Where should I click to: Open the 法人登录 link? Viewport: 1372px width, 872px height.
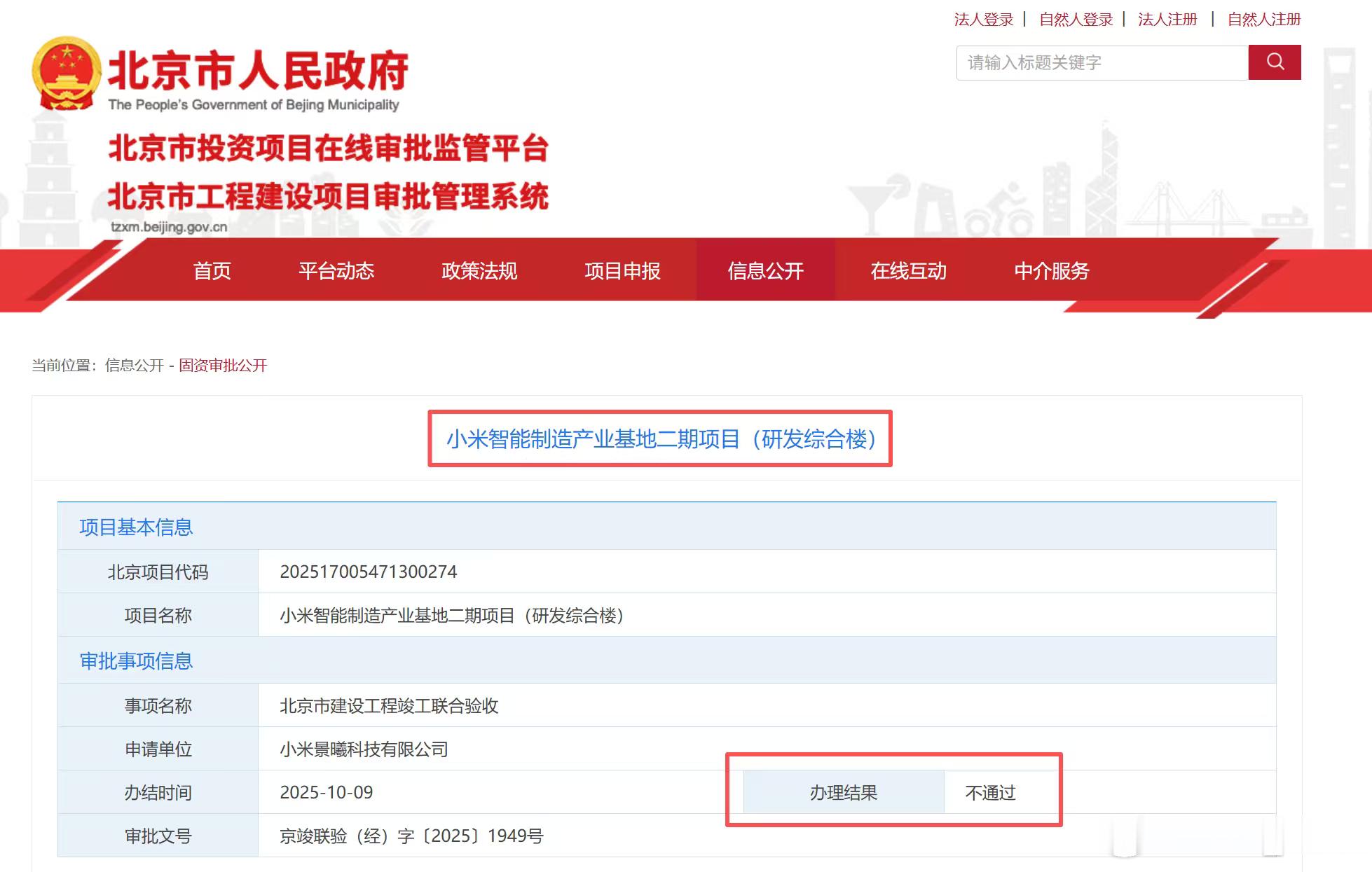click(x=983, y=20)
